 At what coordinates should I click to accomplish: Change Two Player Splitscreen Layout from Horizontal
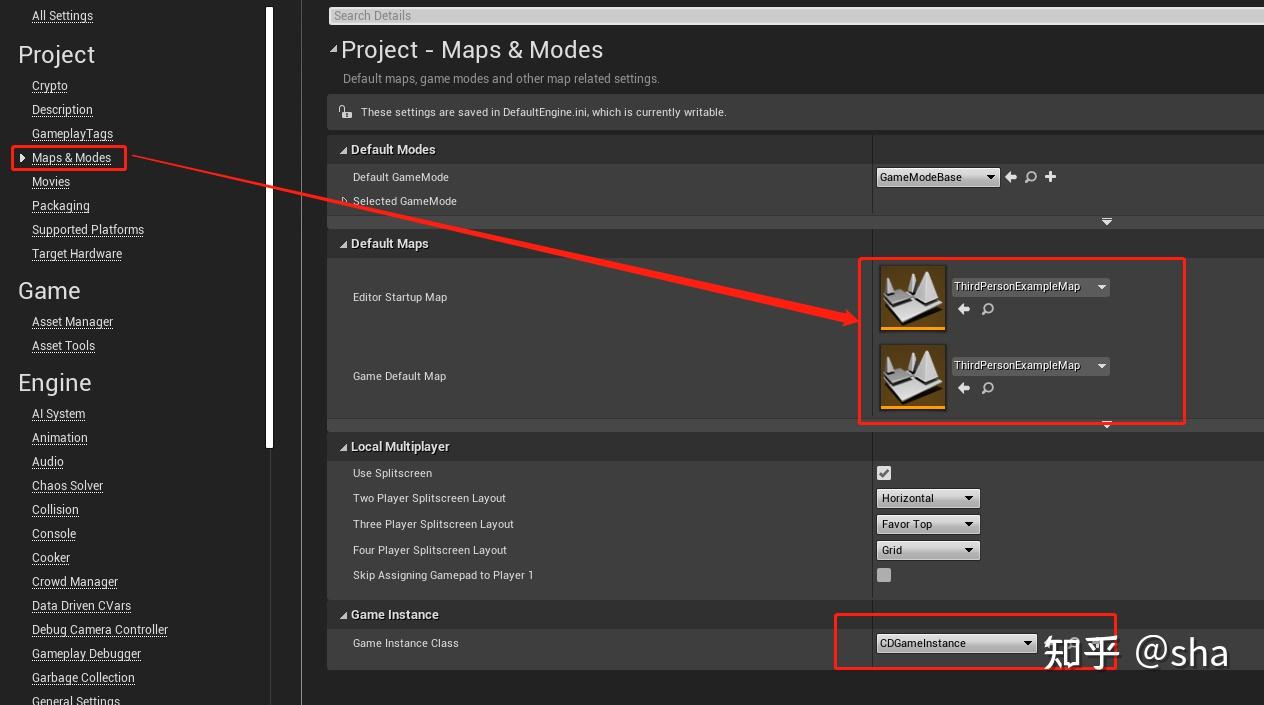tap(927, 497)
